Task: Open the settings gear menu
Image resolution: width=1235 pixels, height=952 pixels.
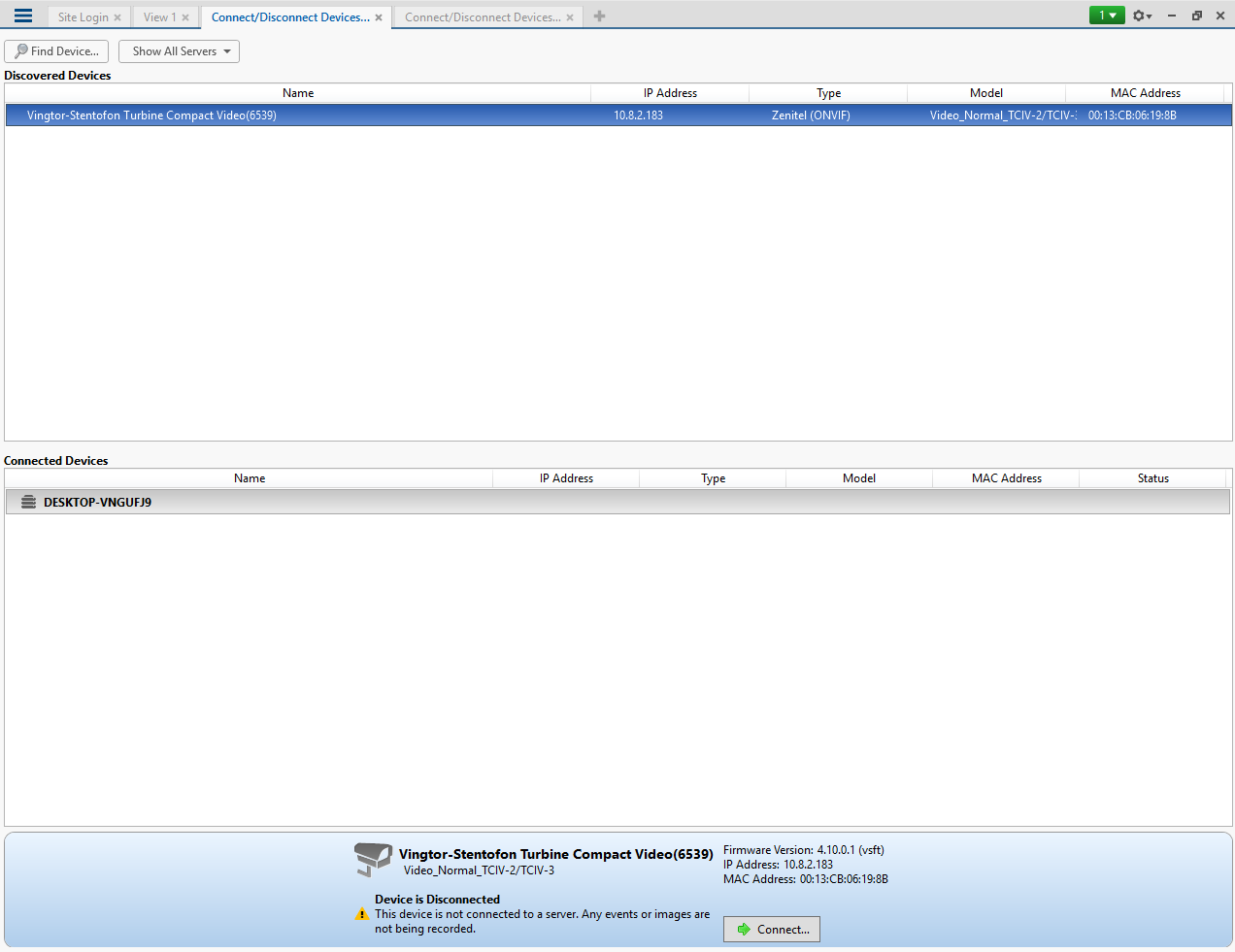Action: (x=1142, y=16)
